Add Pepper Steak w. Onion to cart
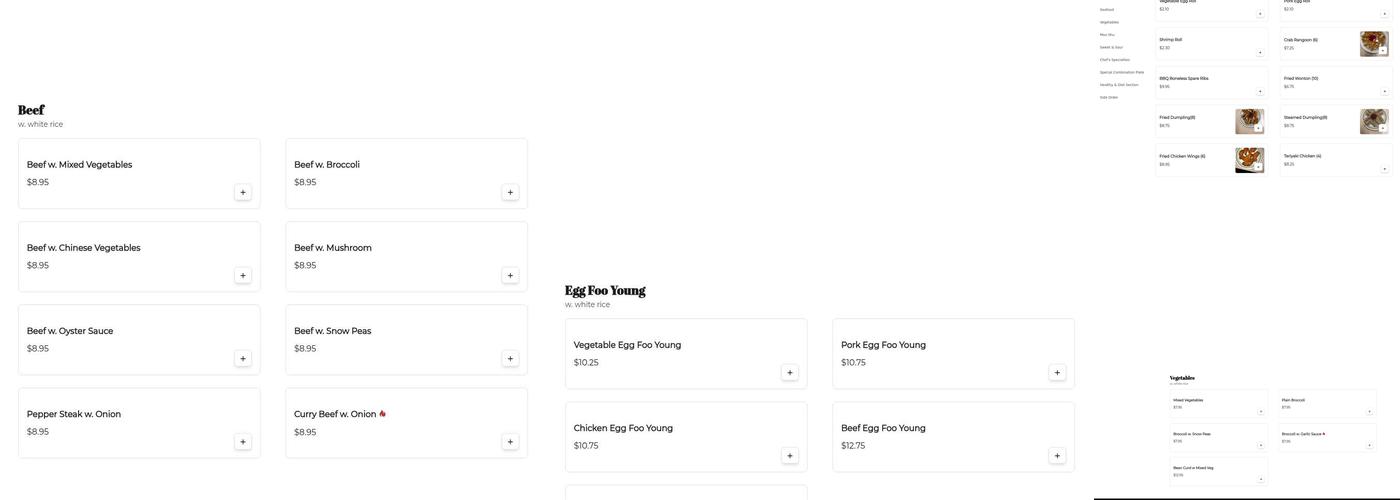The width and height of the screenshot is (1400, 500). (243, 442)
